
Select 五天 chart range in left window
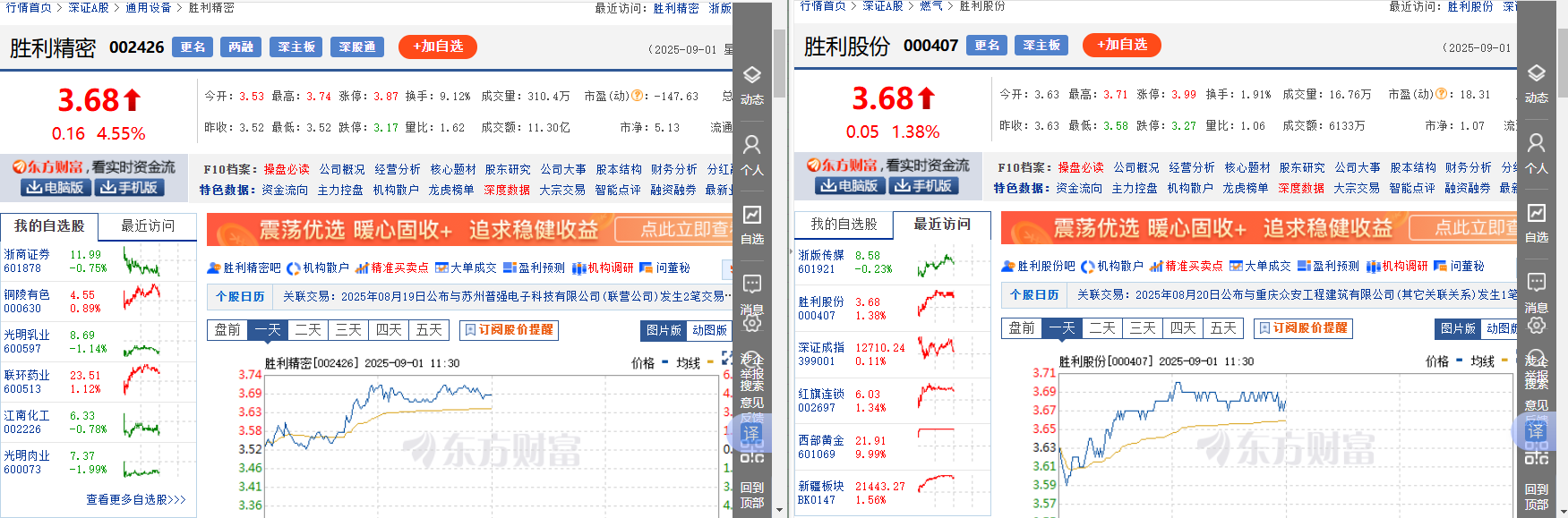[429, 330]
